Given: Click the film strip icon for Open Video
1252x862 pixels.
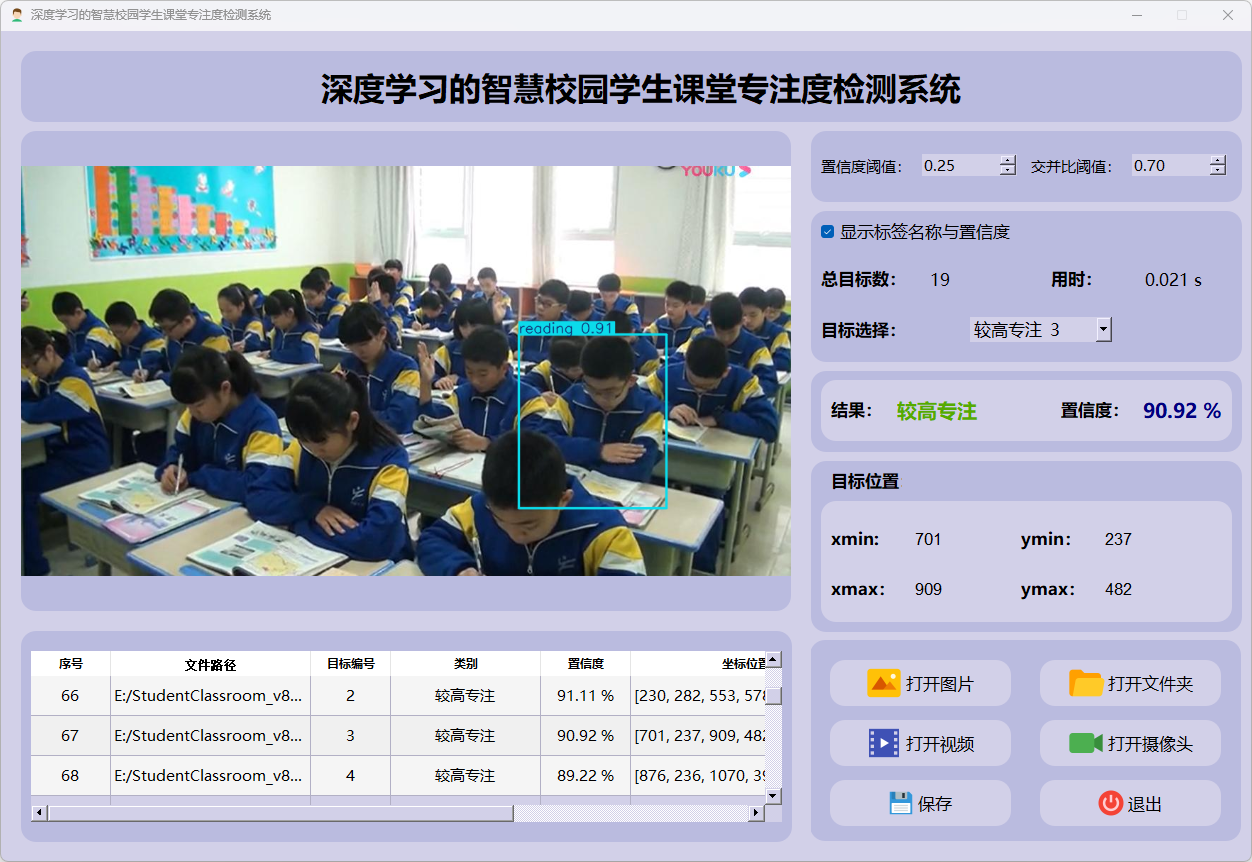Looking at the screenshot, I should coord(884,743).
